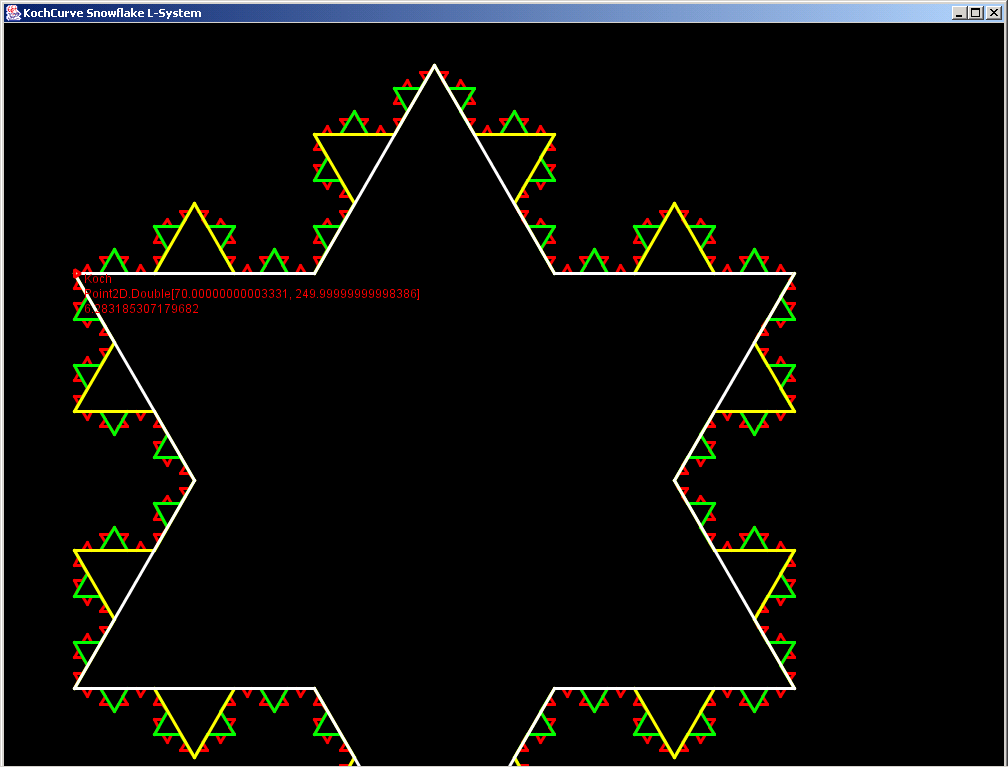Click the red Koch label text
Image resolution: width=1008 pixels, height=768 pixels.
pos(98,279)
